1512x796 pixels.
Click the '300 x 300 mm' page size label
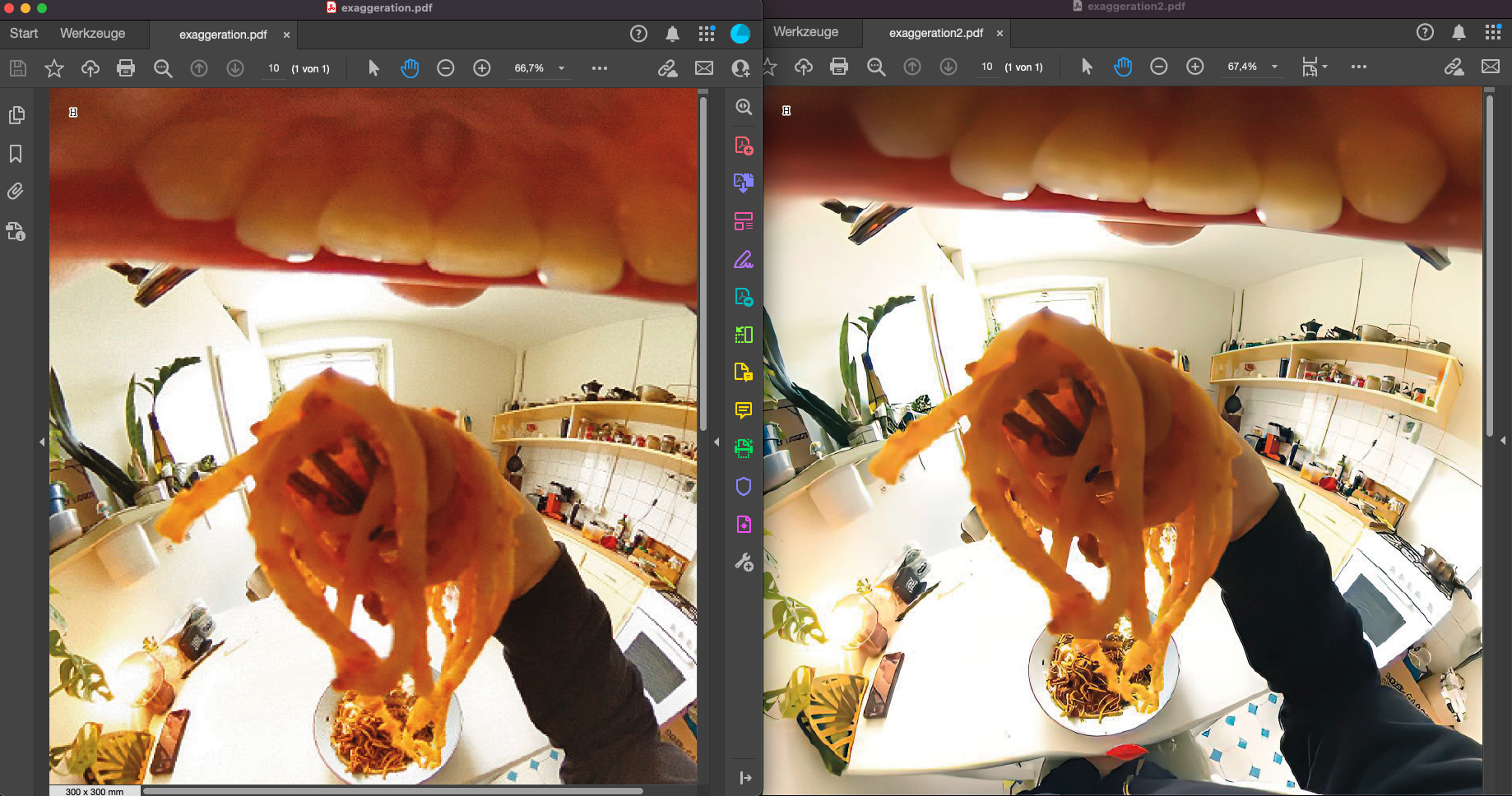[x=95, y=792]
